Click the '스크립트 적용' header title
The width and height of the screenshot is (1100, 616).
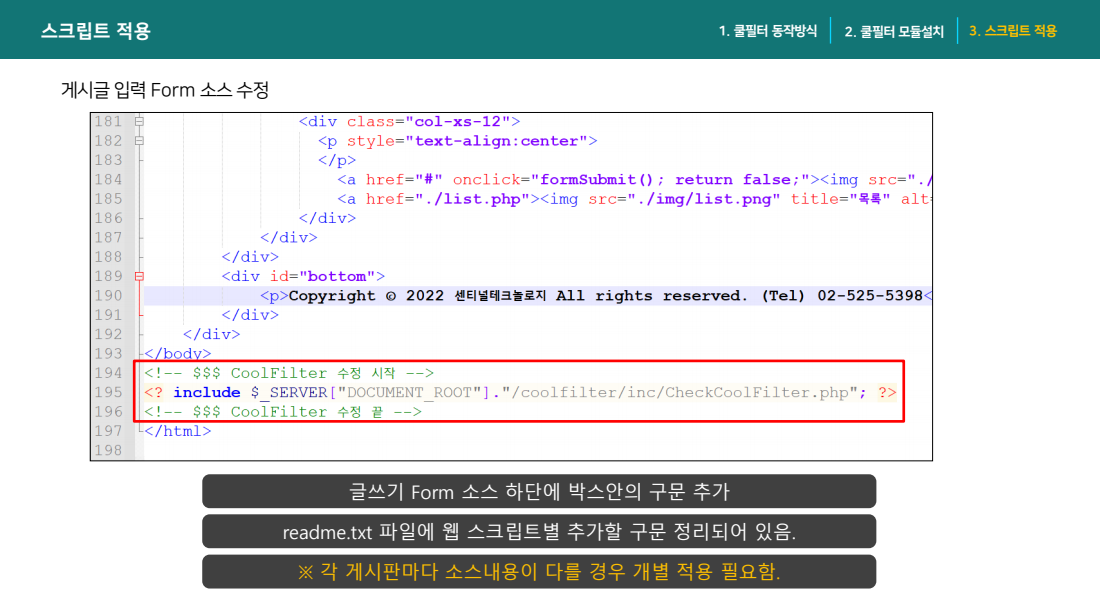point(95,31)
